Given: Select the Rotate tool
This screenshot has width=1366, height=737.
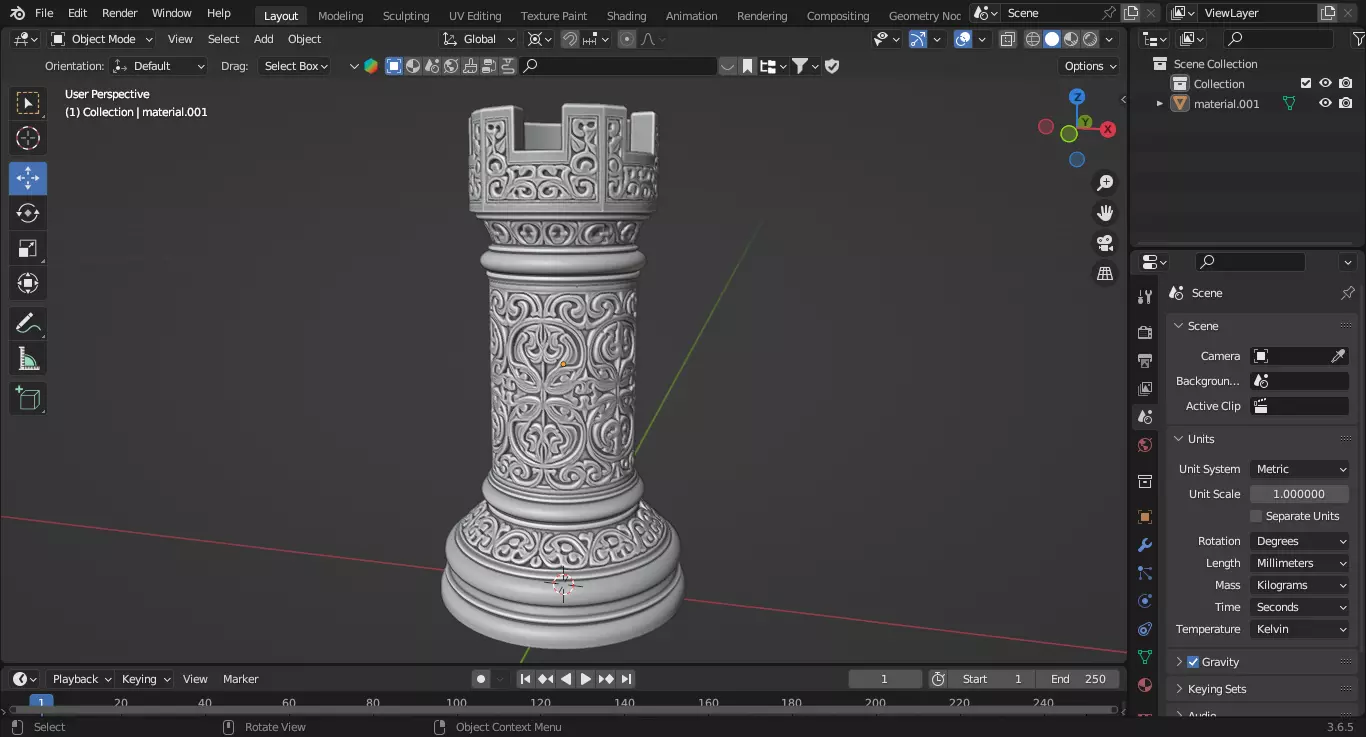Looking at the screenshot, I should 28,213.
